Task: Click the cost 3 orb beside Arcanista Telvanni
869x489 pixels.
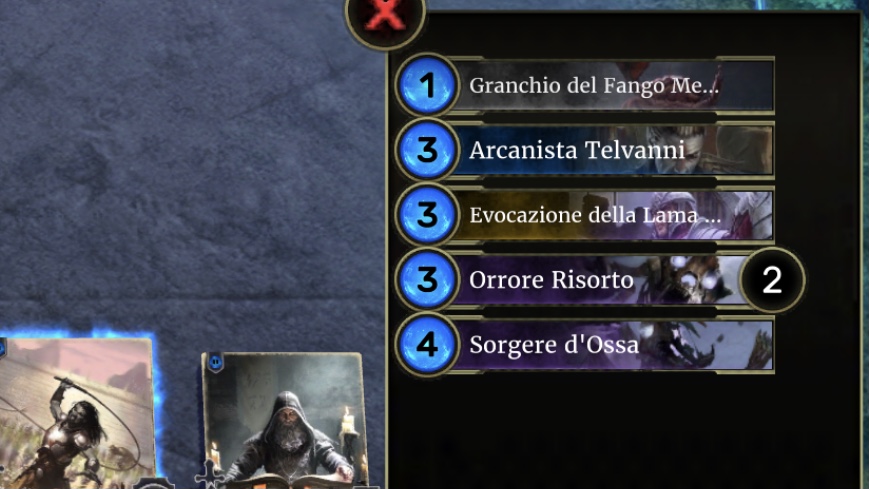Action: coord(427,150)
